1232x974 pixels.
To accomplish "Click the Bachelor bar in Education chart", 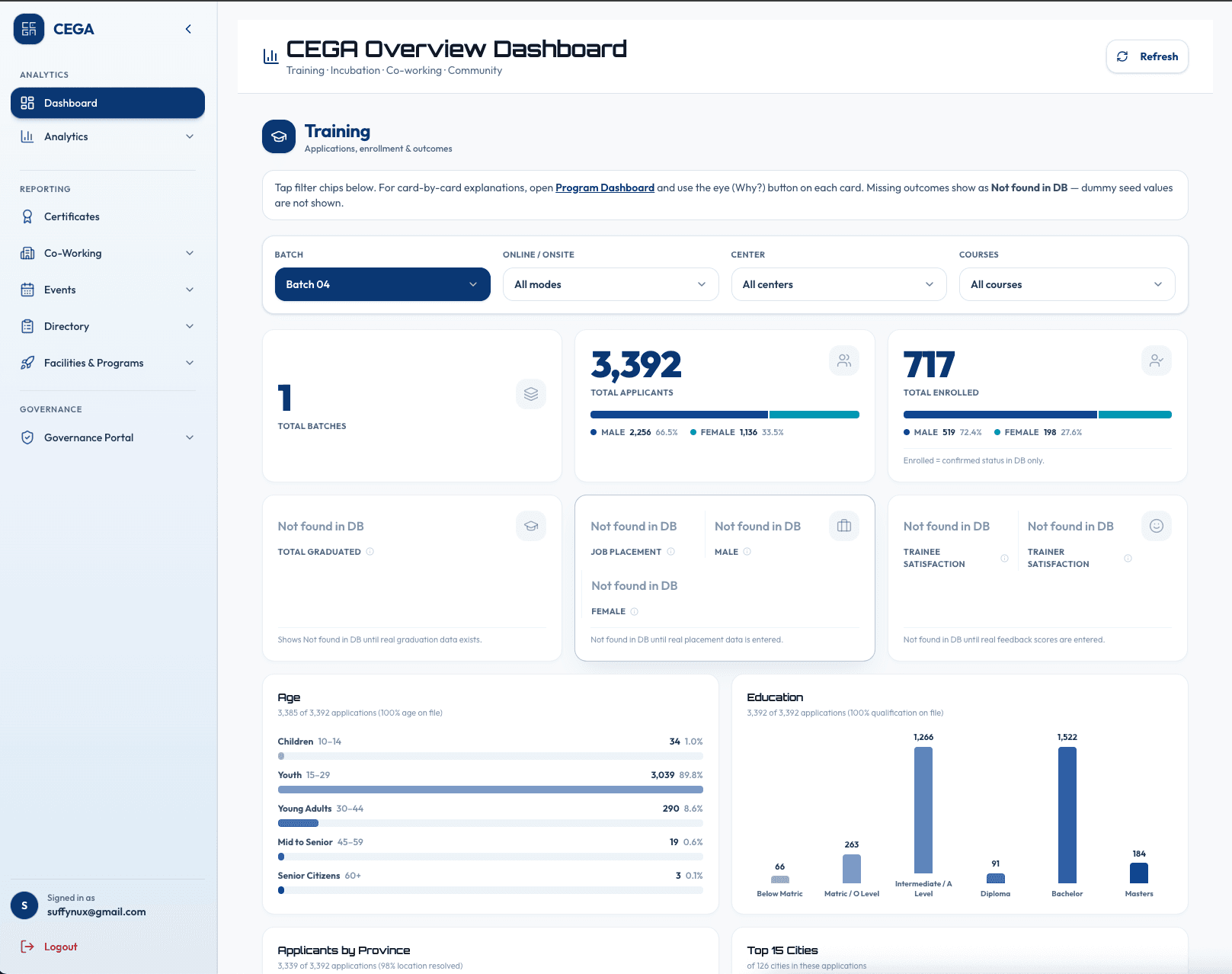I will 1067,815.
